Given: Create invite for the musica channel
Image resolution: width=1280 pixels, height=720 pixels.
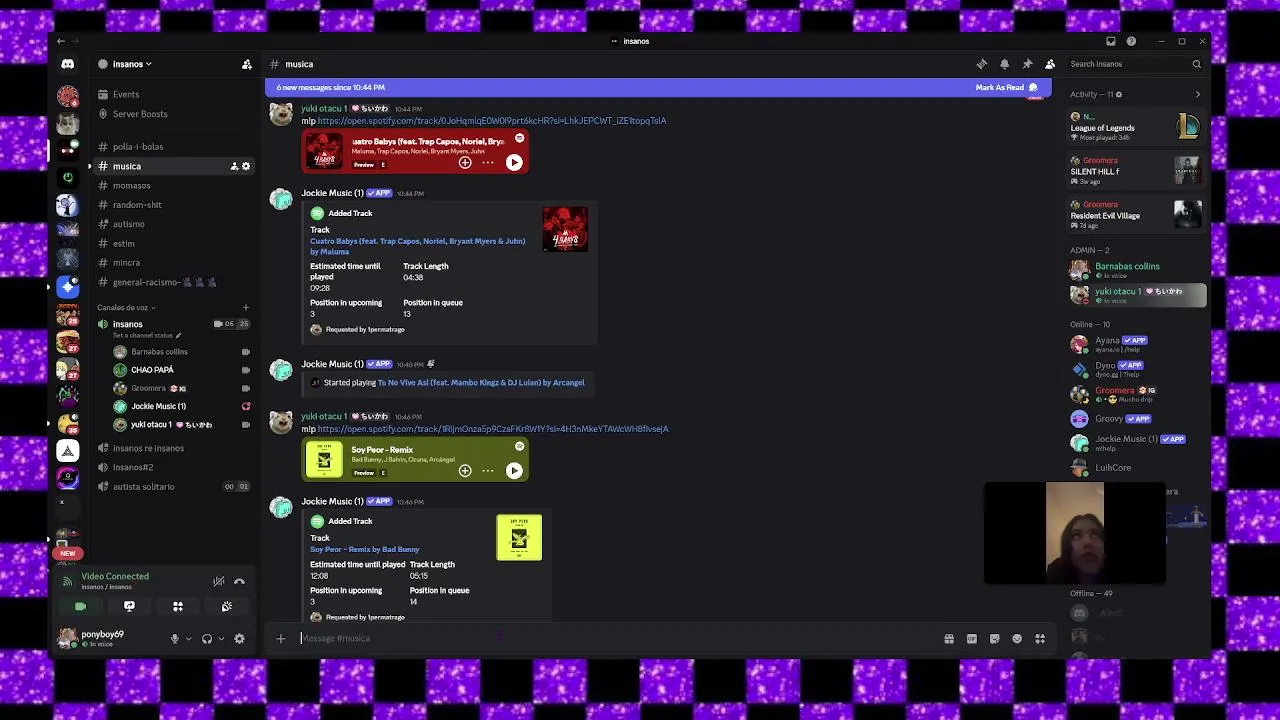Looking at the screenshot, I should pos(234,166).
